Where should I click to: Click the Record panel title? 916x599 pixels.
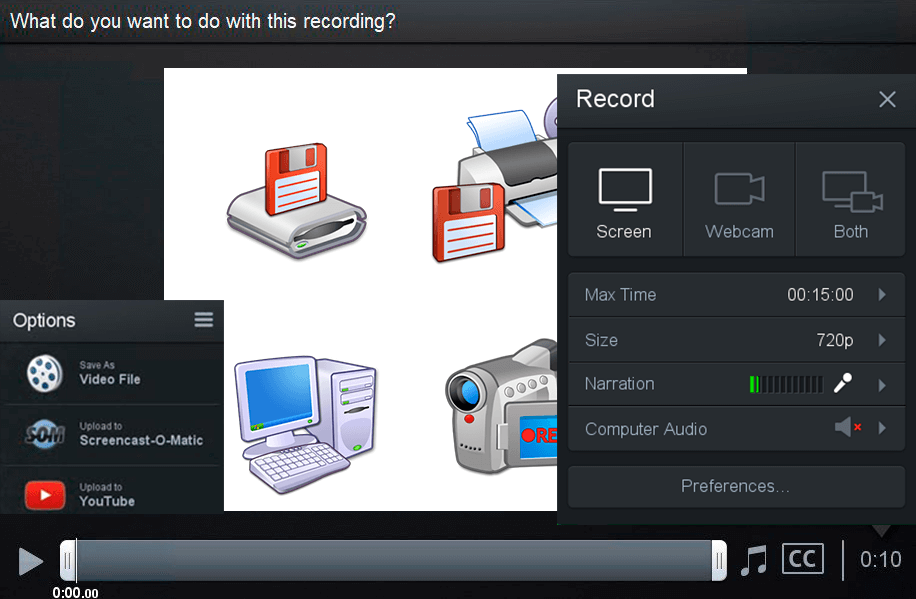pyautogui.click(x=615, y=99)
